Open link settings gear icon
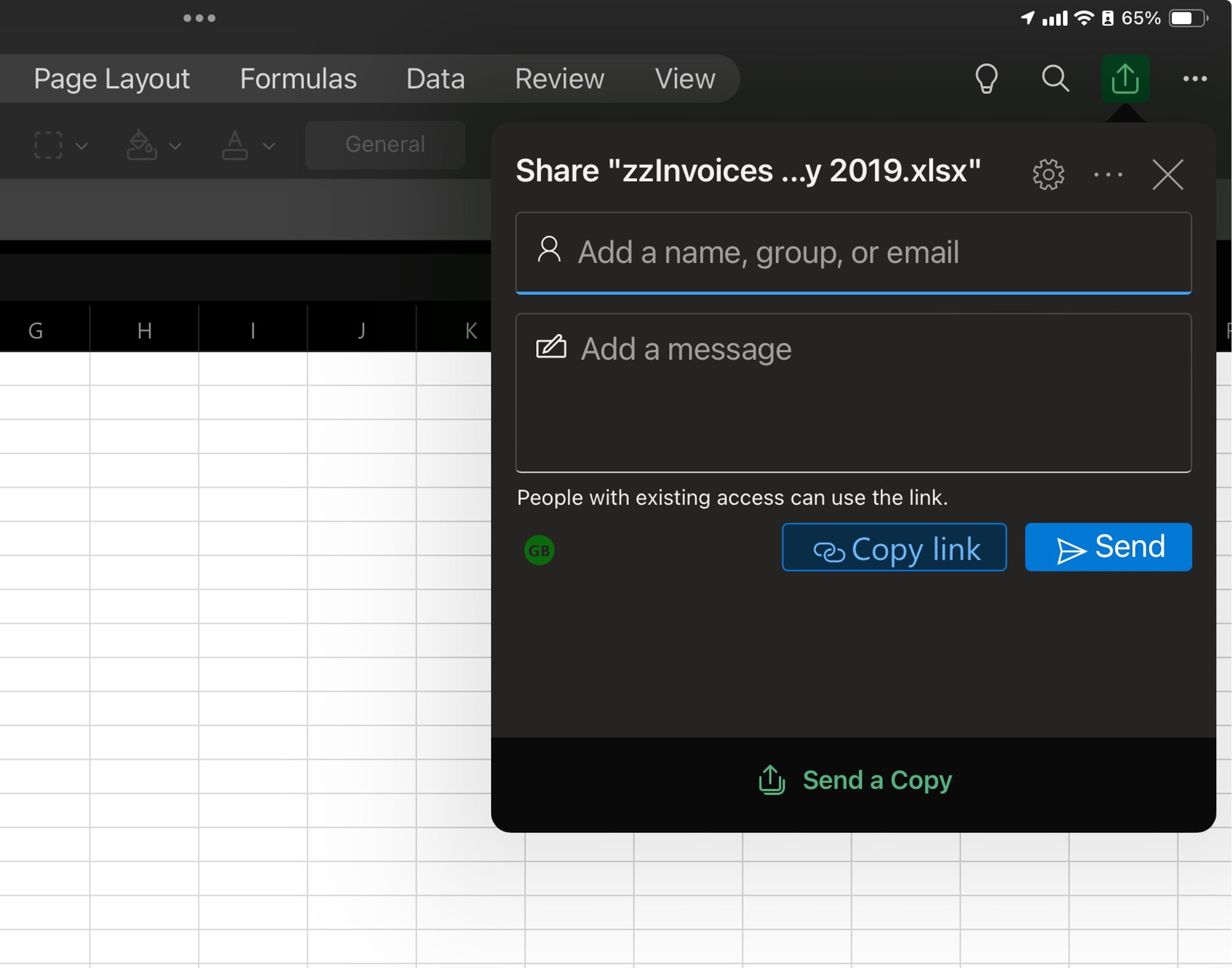The image size is (1232, 968). point(1048,174)
